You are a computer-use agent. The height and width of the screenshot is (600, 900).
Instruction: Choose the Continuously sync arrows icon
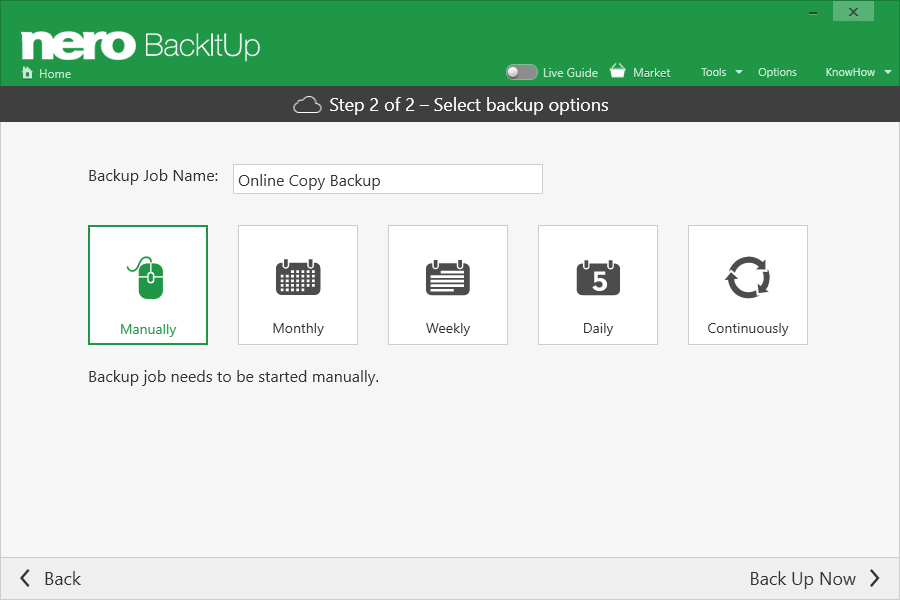tap(747, 277)
